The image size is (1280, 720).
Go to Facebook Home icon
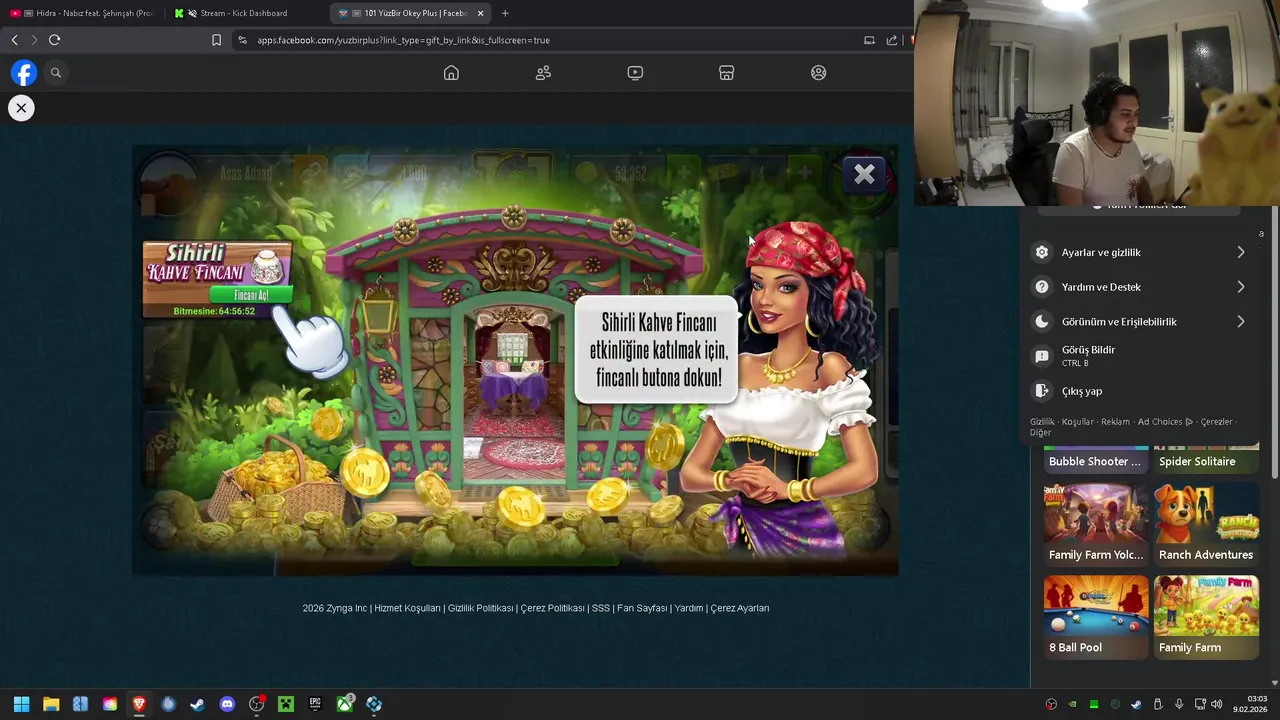coord(451,73)
